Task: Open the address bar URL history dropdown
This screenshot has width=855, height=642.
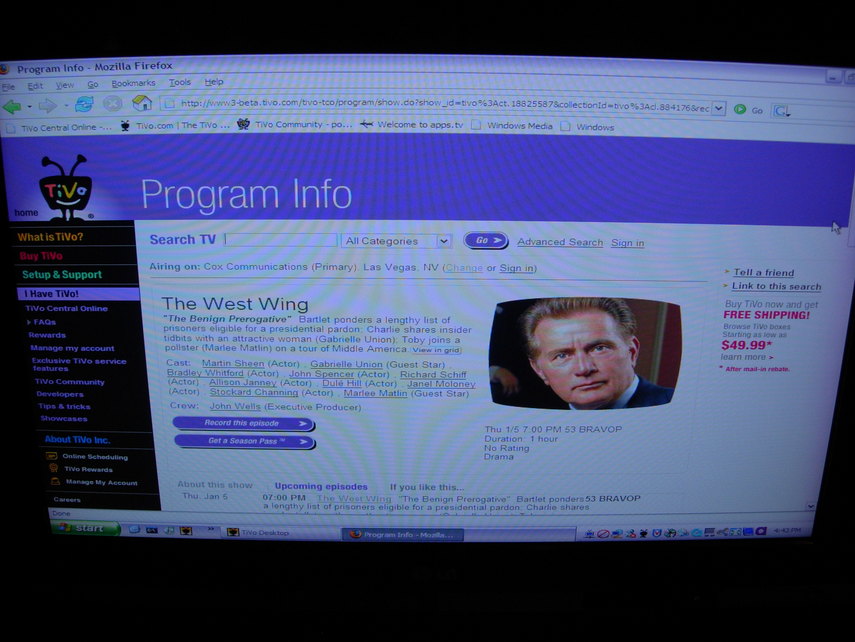Action: 719,109
